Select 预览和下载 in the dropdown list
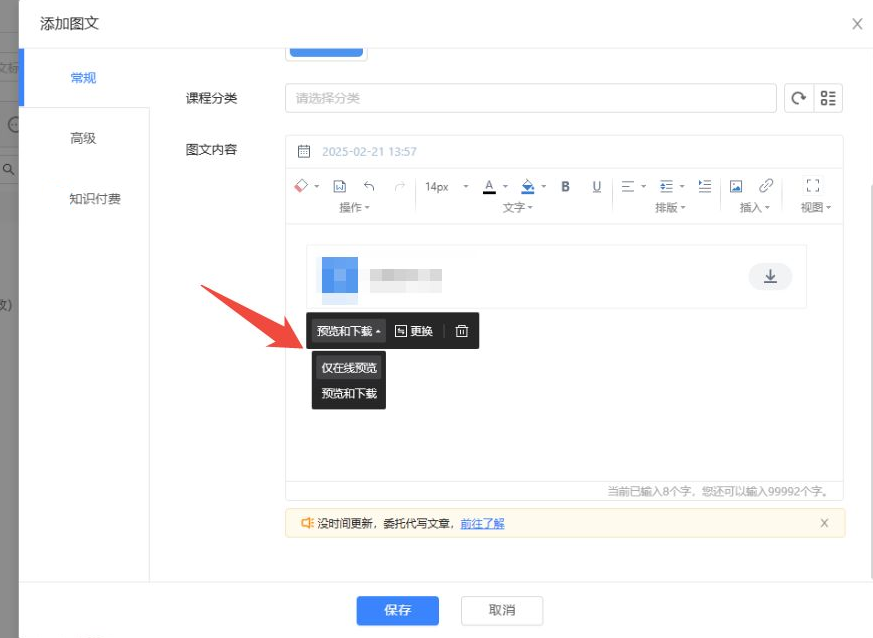Screen dimensions: 873x638 point(349,394)
